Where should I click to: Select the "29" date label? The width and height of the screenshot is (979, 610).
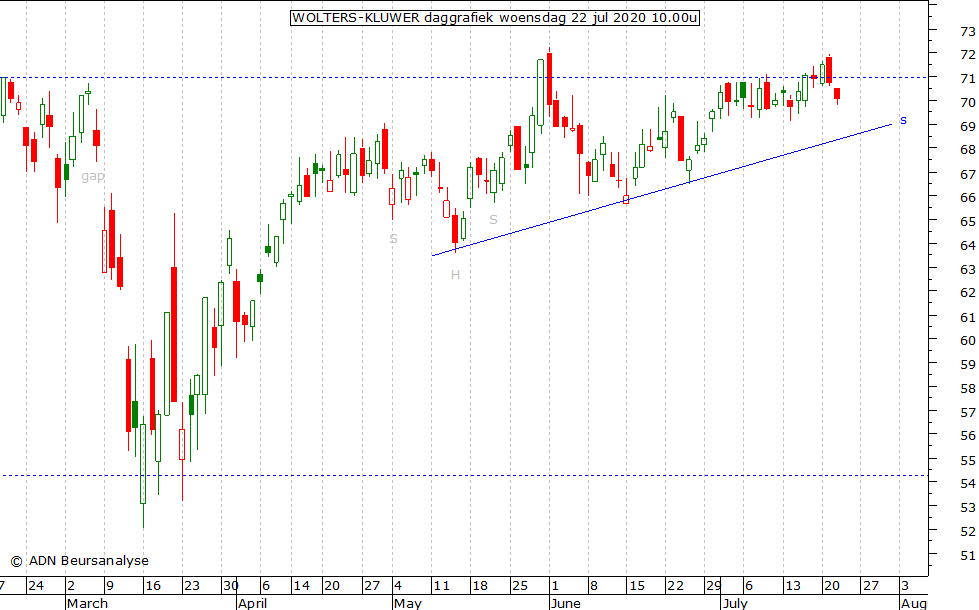714,586
